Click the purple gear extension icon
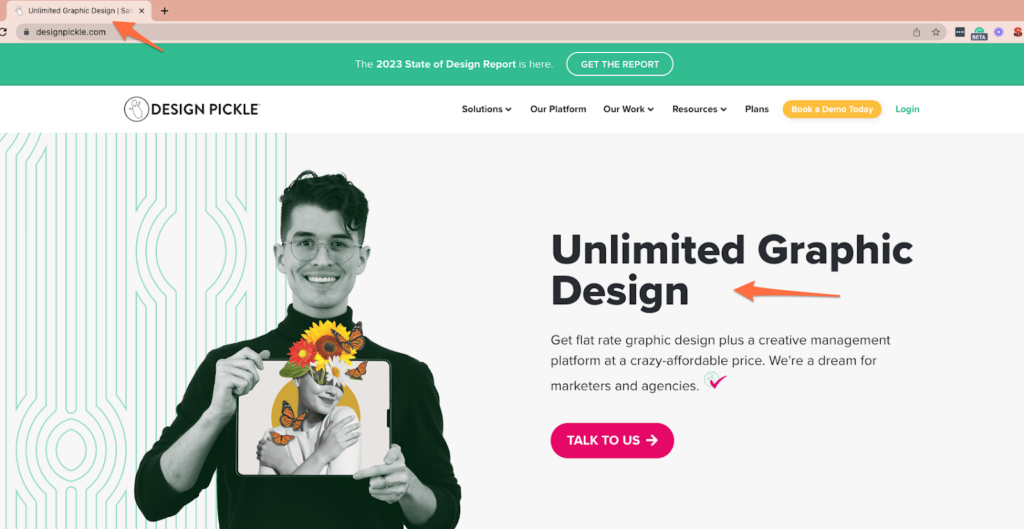Image resolution: width=1024 pixels, height=529 pixels. (999, 32)
